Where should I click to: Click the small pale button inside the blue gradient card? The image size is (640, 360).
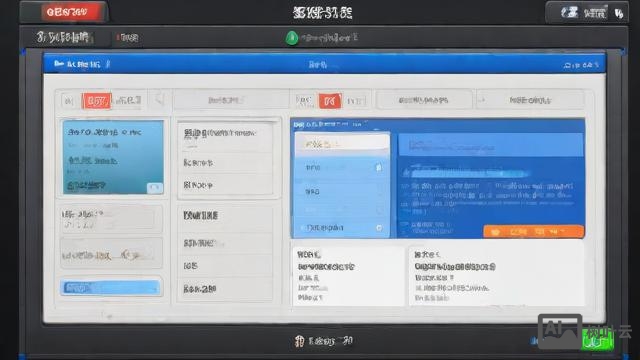tap(155, 188)
